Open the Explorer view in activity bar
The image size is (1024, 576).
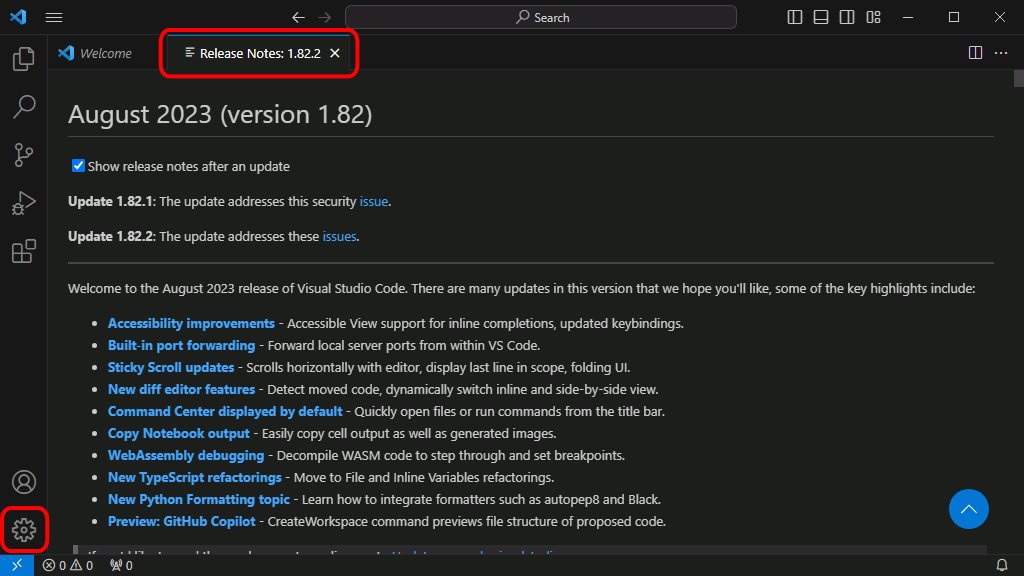point(24,59)
